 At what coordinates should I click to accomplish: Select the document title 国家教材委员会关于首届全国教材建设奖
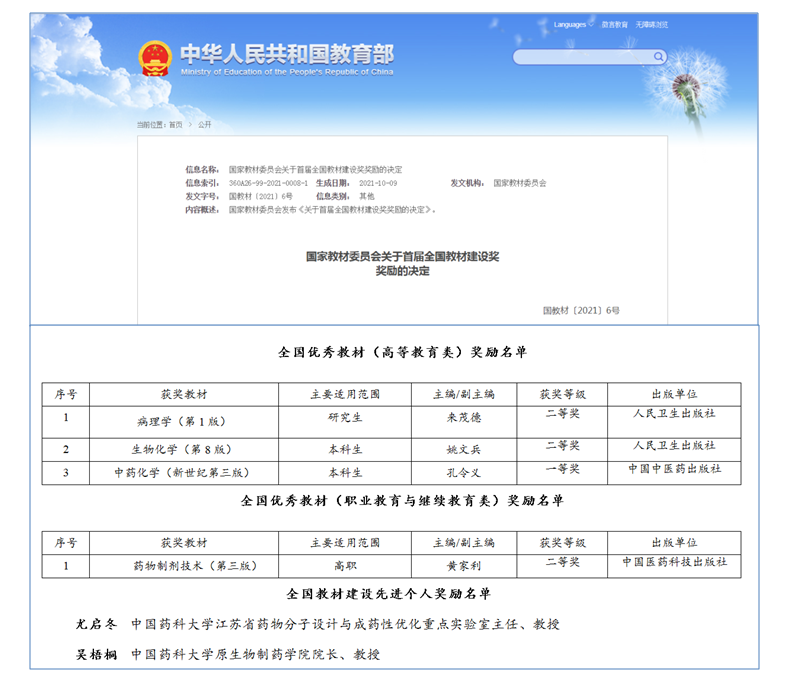pos(403,256)
